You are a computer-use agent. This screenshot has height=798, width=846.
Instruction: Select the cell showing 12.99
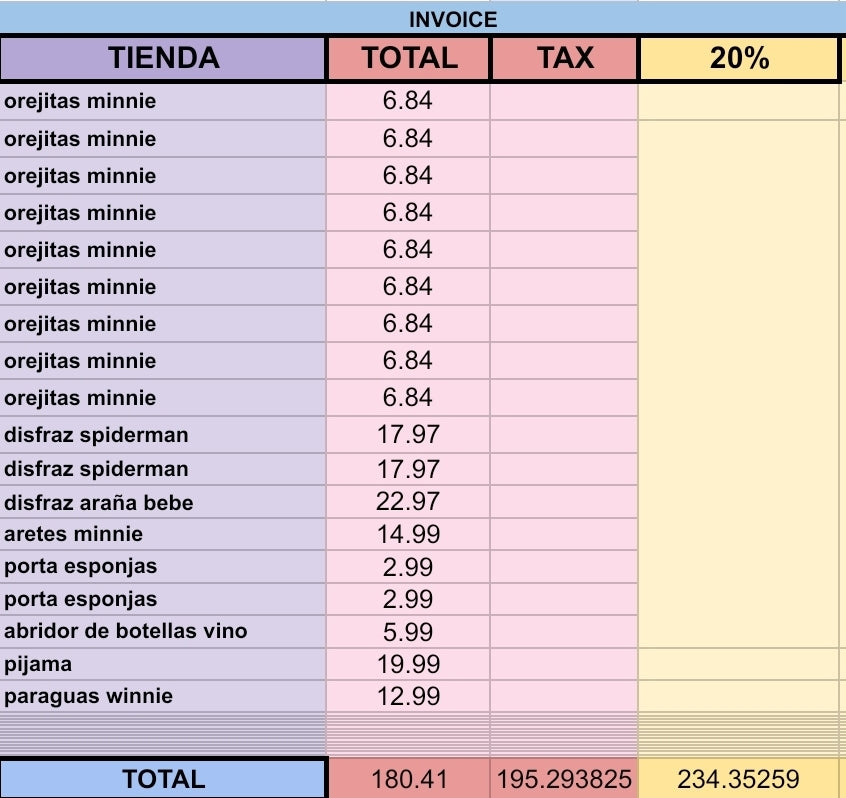click(x=408, y=696)
